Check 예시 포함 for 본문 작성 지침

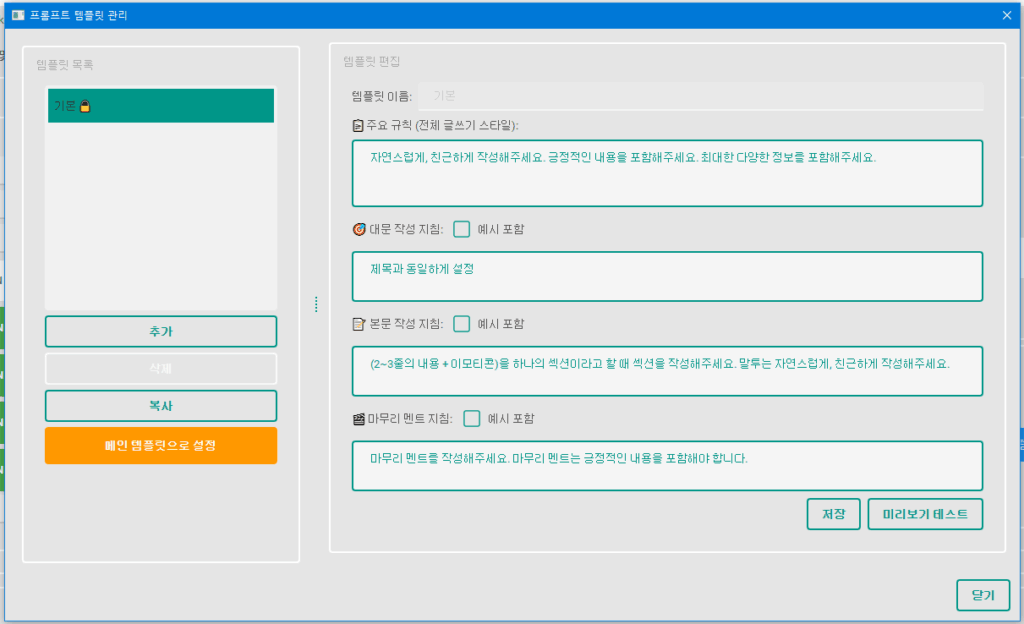461,323
